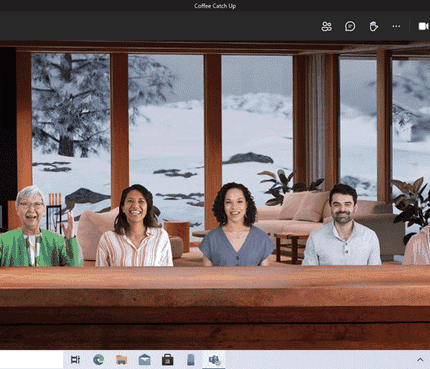Image resolution: width=430 pixels, height=369 pixels.
Task: Open the meeting chat conversation
Action: [350, 26]
